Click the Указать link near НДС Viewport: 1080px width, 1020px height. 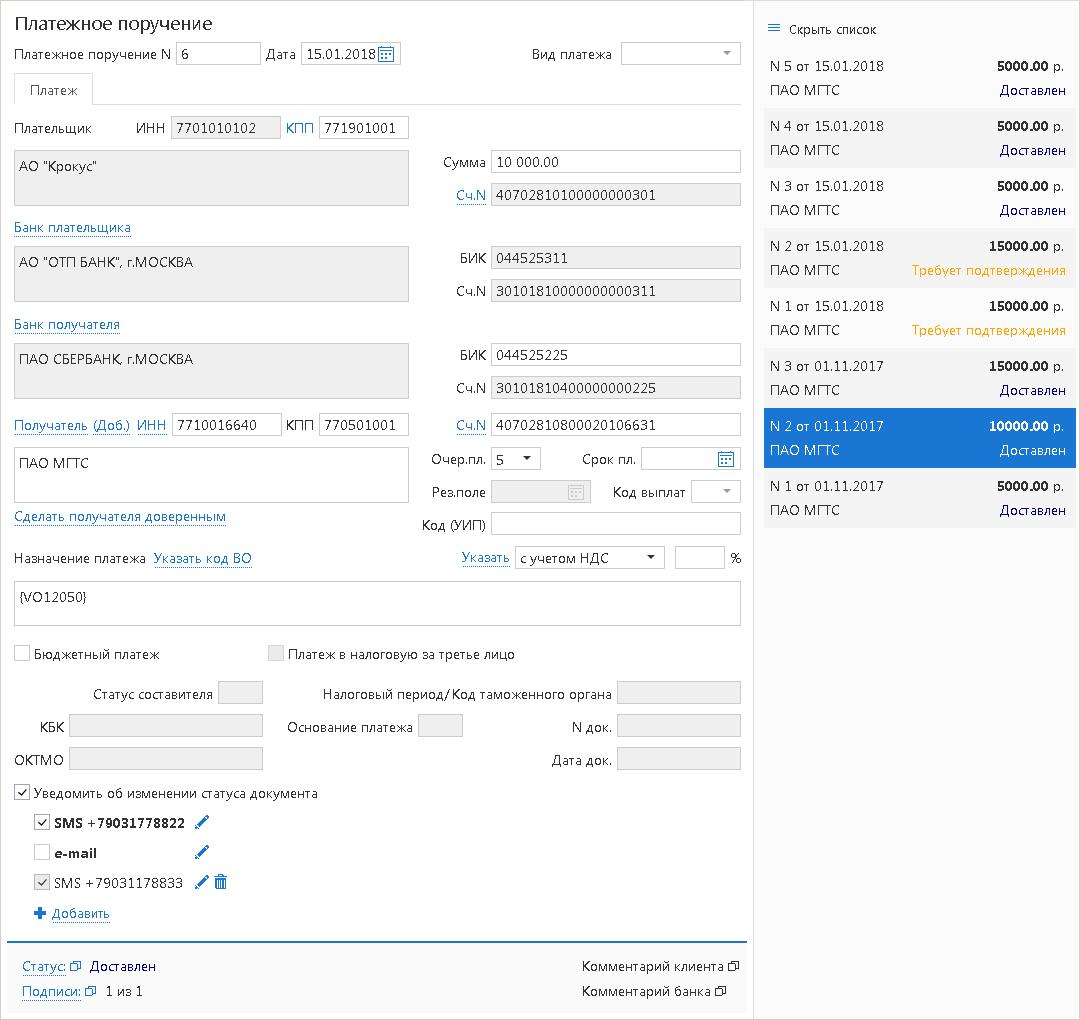tap(486, 558)
